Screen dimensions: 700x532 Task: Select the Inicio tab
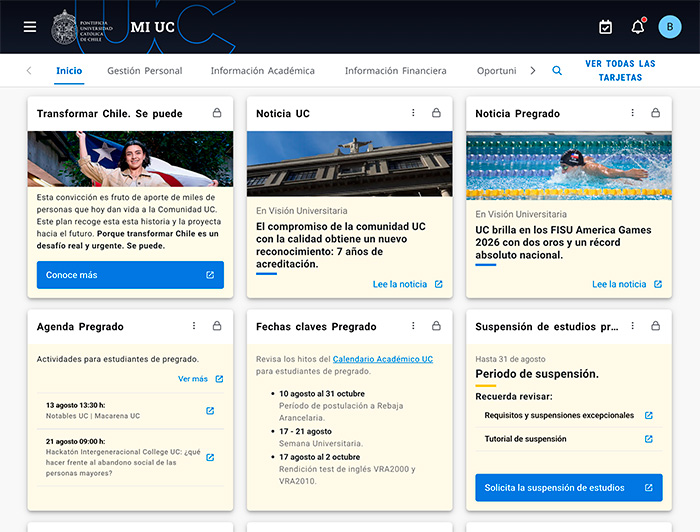69,71
